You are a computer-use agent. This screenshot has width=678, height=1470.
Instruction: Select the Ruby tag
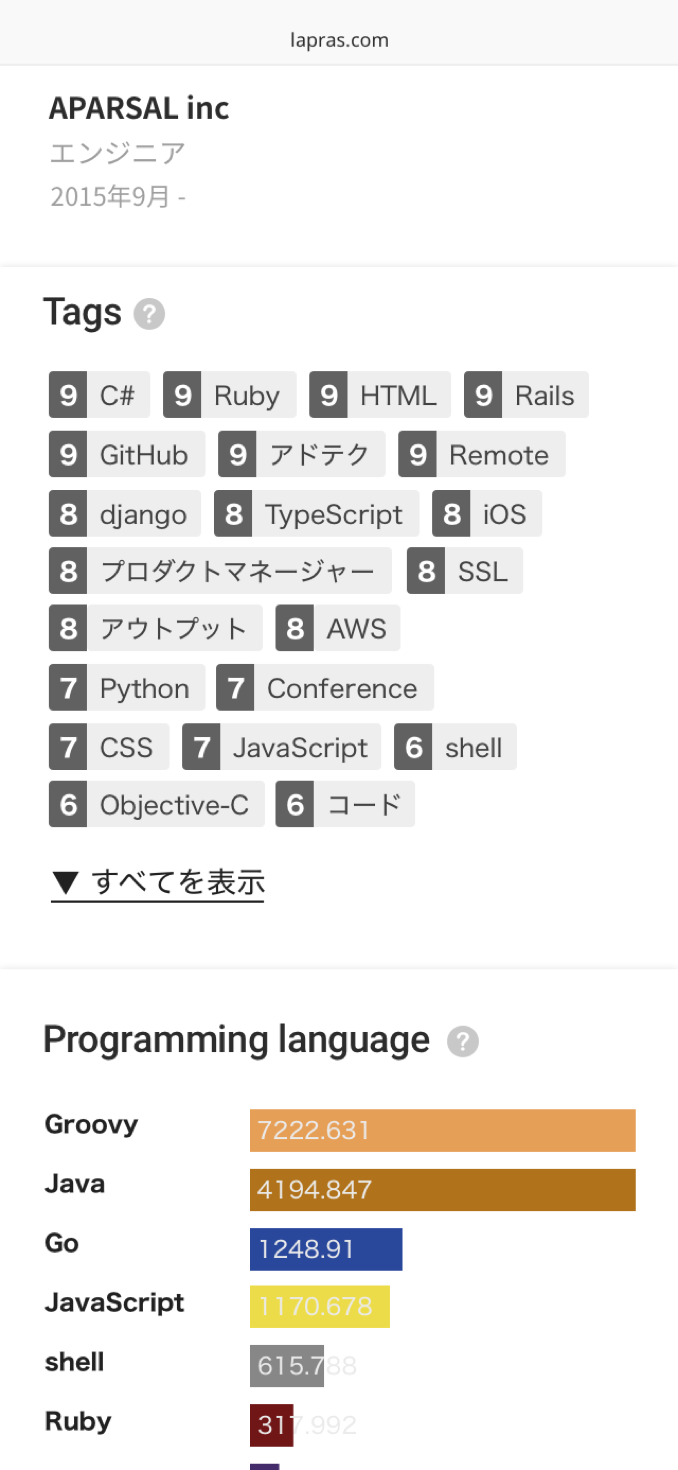tap(229, 395)
